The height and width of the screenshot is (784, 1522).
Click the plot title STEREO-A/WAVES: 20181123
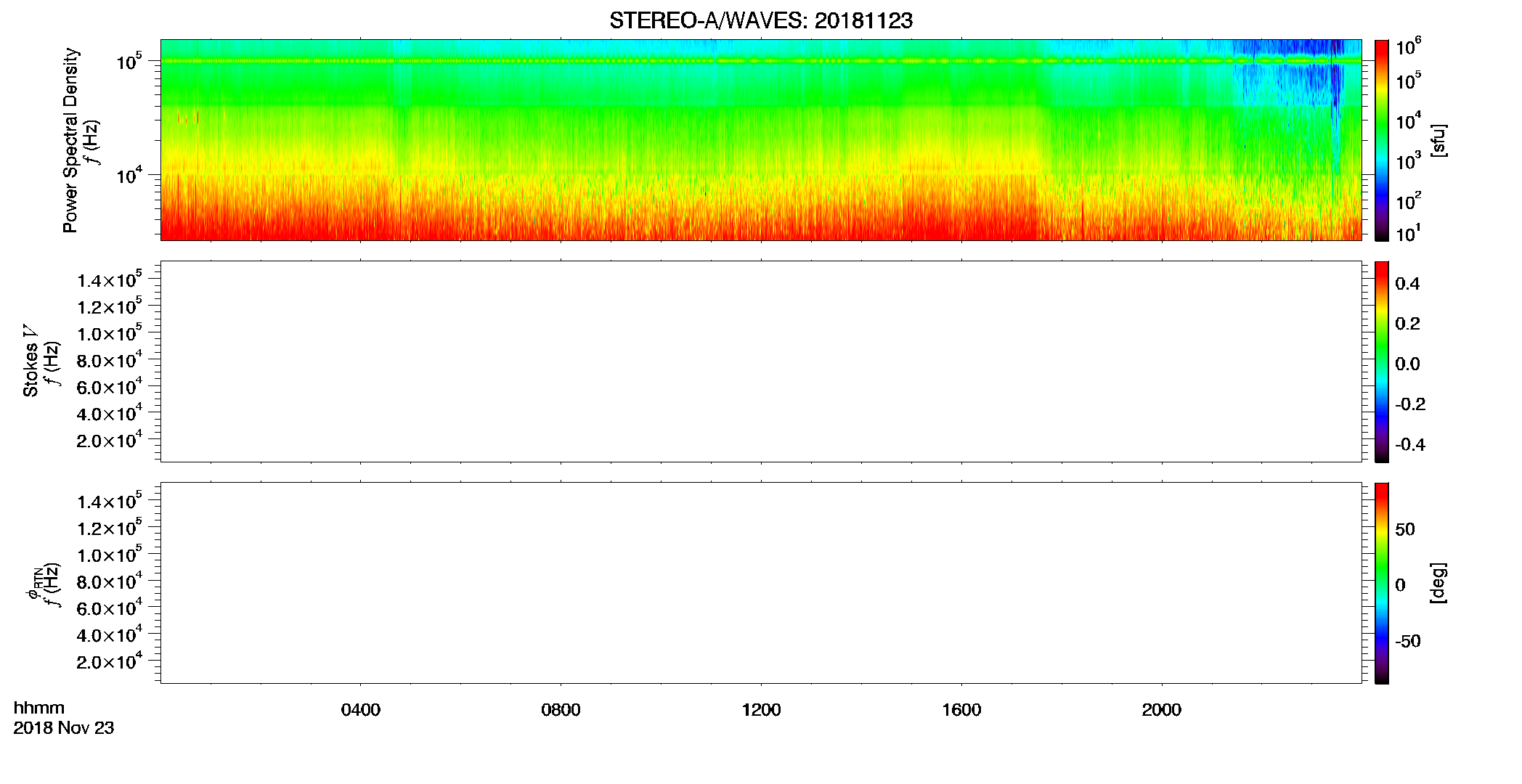[761, 21]
